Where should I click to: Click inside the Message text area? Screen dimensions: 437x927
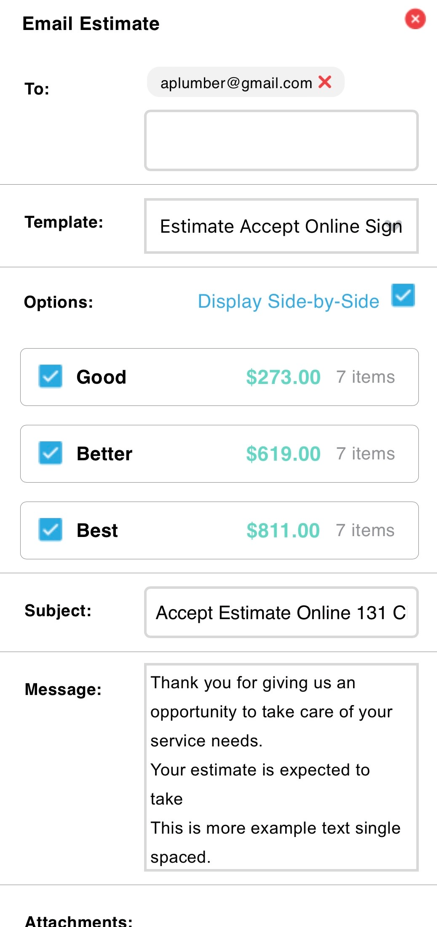point(281,767)
